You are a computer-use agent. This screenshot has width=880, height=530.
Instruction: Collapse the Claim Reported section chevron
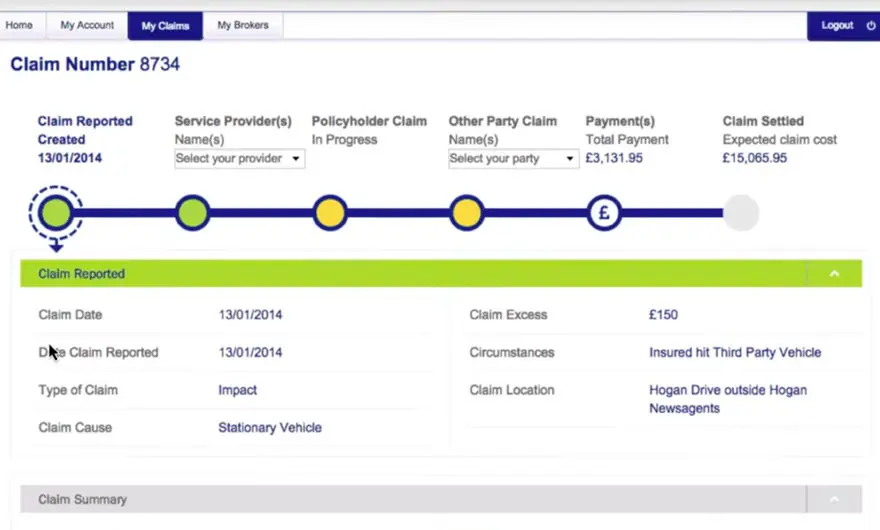click(834, 274)
